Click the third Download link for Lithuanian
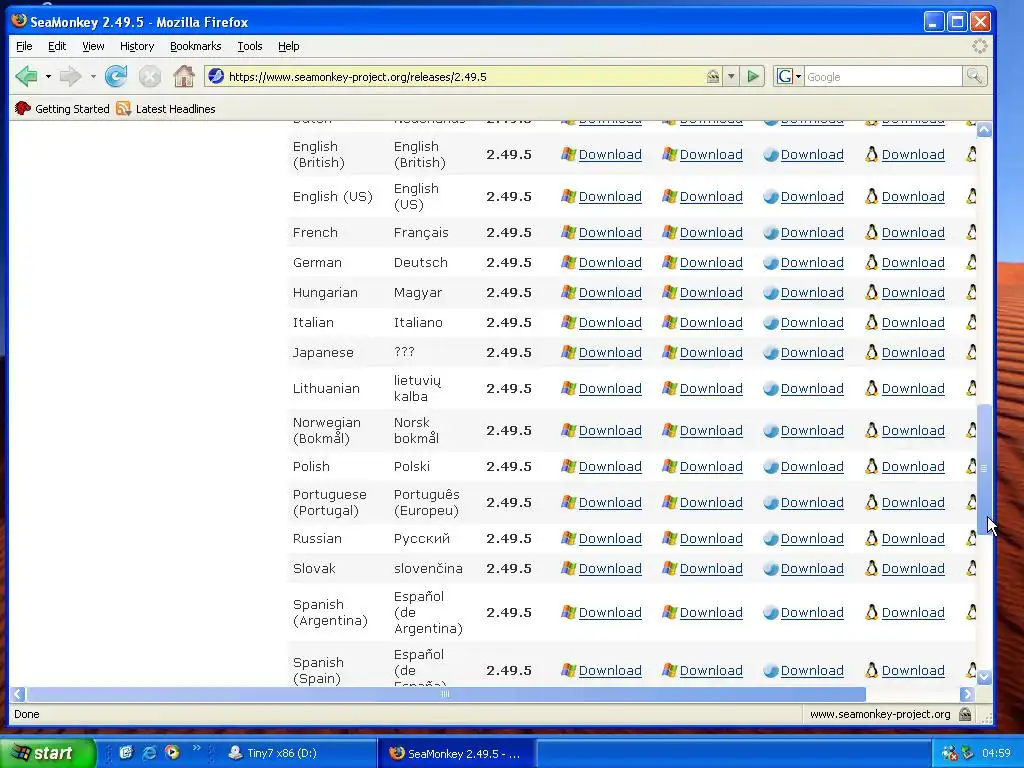Screen dimensions: 1024x768 coord(812,388)
